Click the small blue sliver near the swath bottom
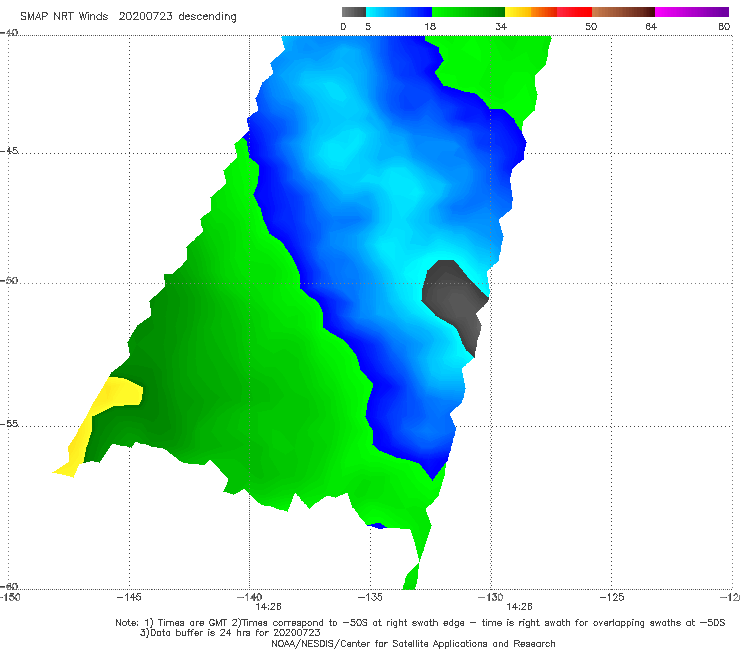This screenshot has width=740, height=650. click(377, 525)
